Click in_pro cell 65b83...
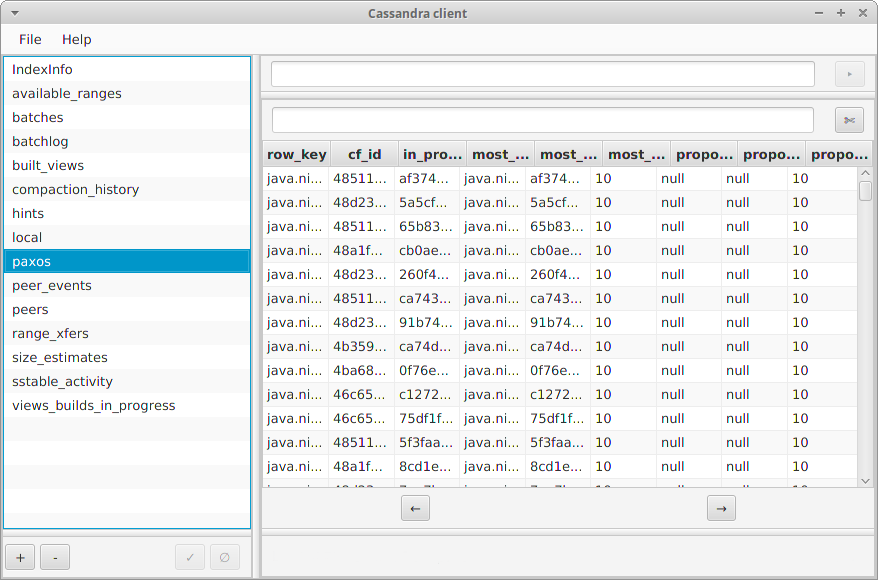 pos(427,227)
